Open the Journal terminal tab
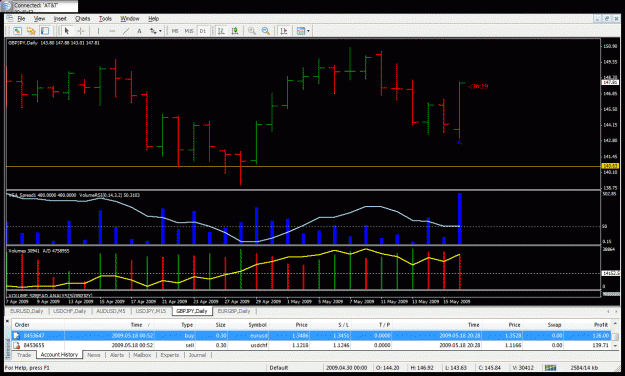625x376 pixels. point(197,355)
